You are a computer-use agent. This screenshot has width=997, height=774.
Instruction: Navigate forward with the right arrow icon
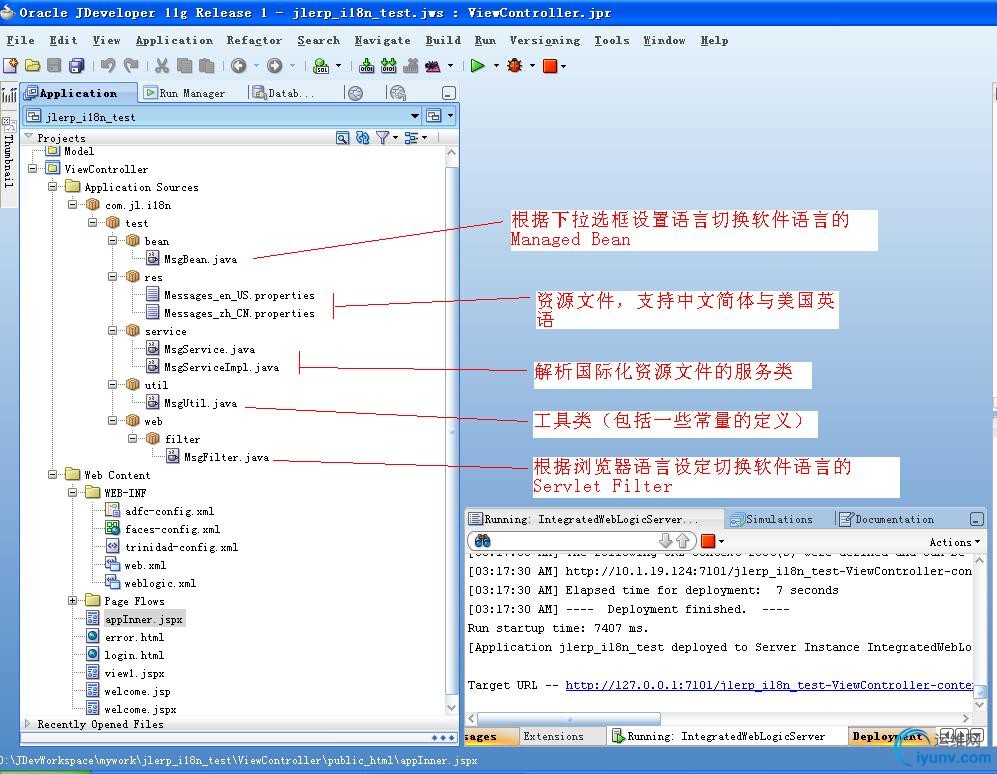(275, 66)
